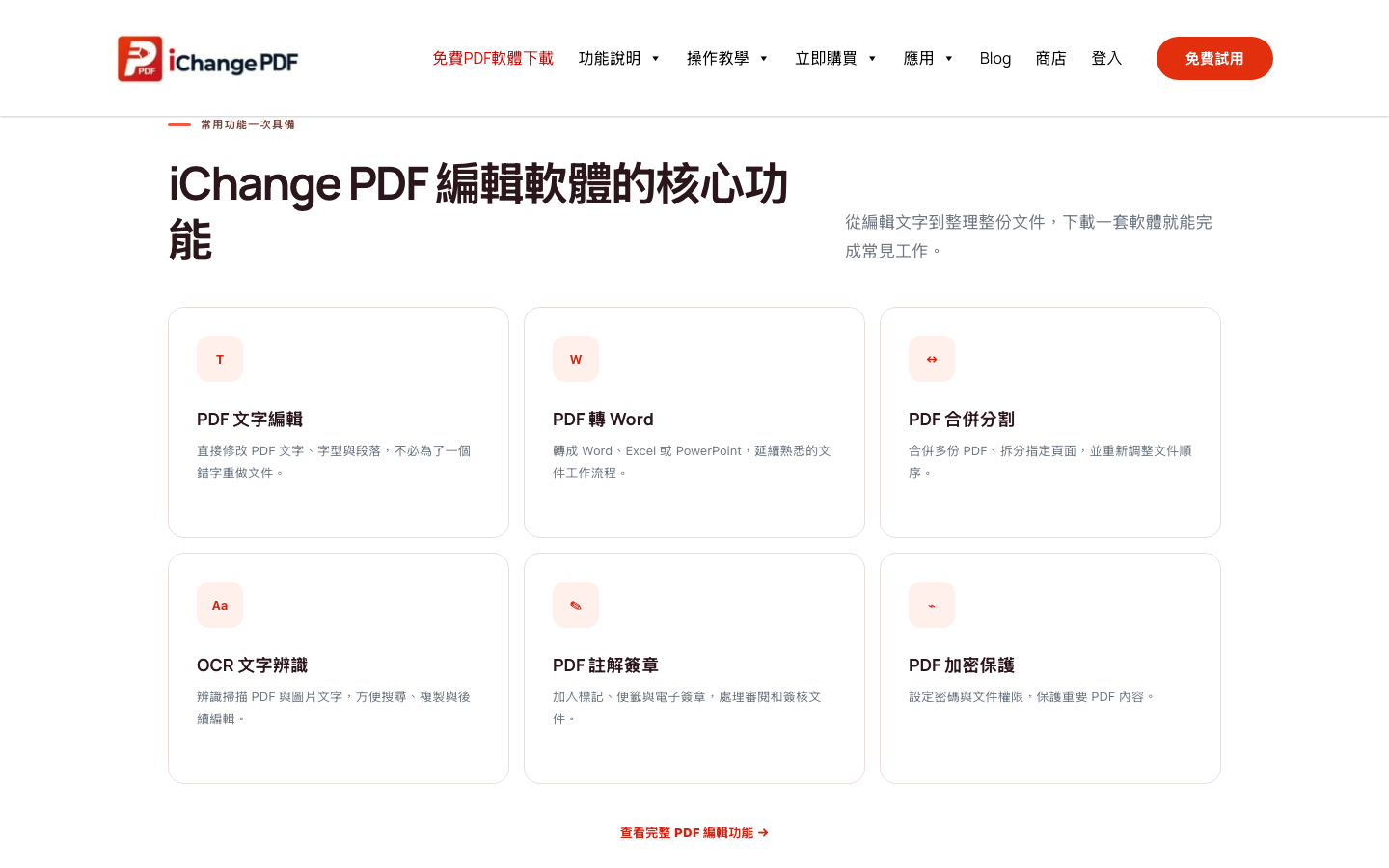Click the PDF 轉 Word card title

pos(603,420)
